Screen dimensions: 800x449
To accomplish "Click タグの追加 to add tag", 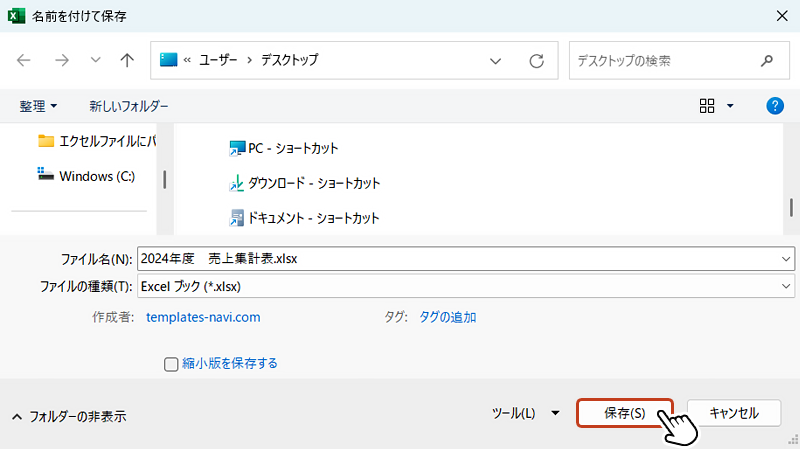I will pyautogui.click(x=447, y=317).
